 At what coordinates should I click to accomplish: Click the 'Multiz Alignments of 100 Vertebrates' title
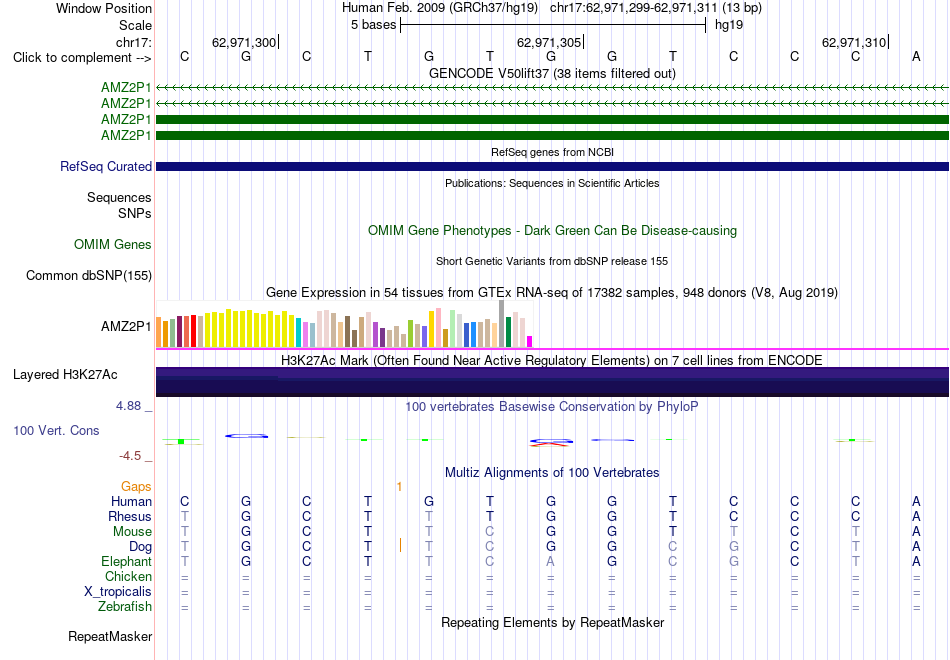click(552, 473)
